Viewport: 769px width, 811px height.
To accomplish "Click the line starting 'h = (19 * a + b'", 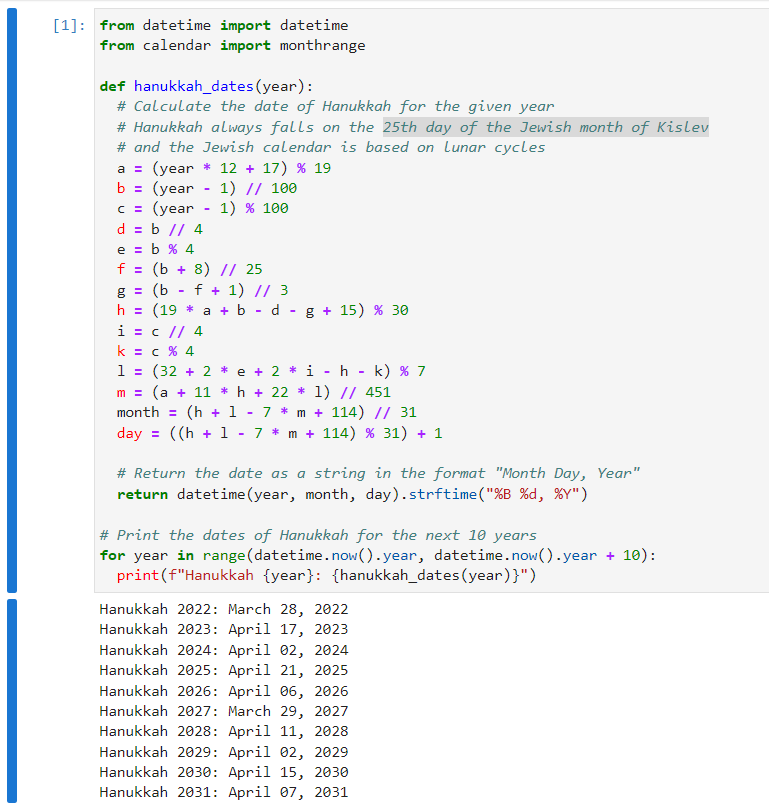I will (263, 310).
